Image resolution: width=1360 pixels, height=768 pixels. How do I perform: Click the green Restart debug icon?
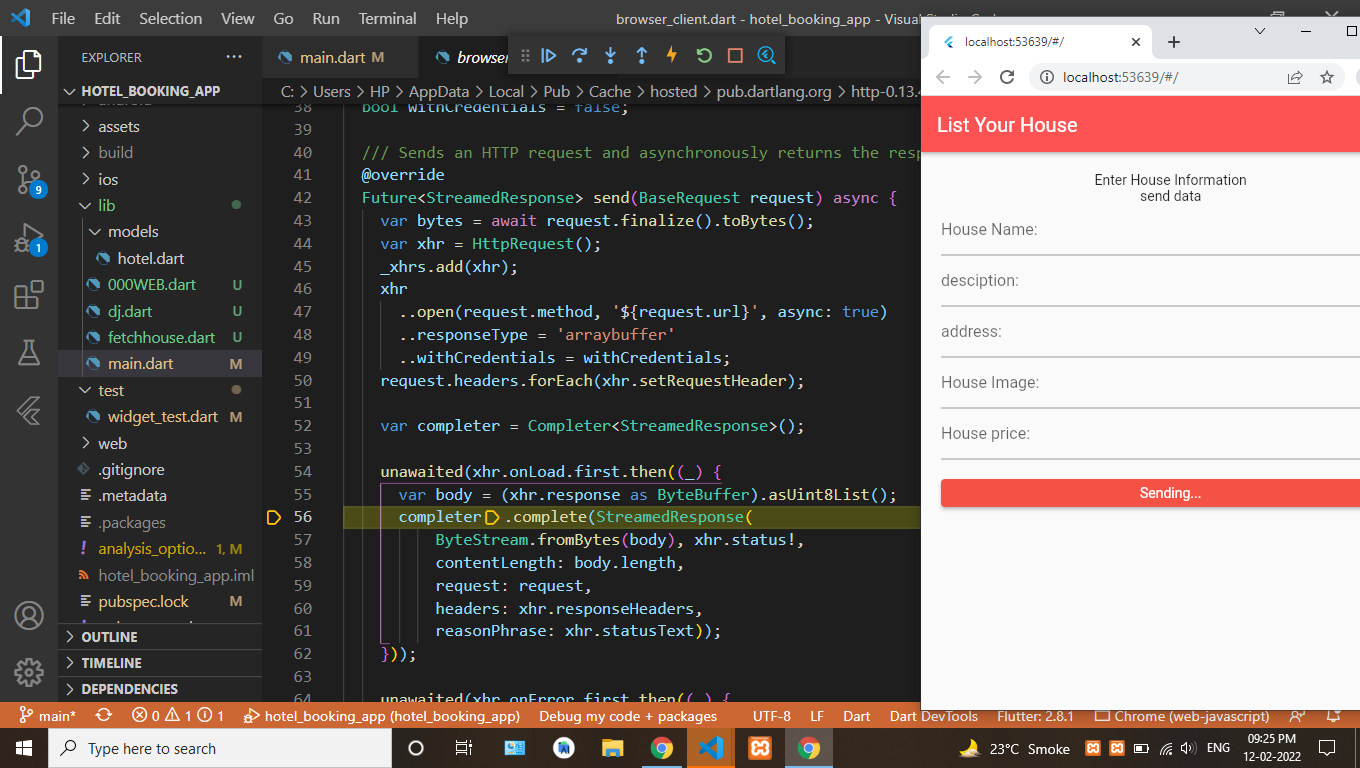[704, 56]
